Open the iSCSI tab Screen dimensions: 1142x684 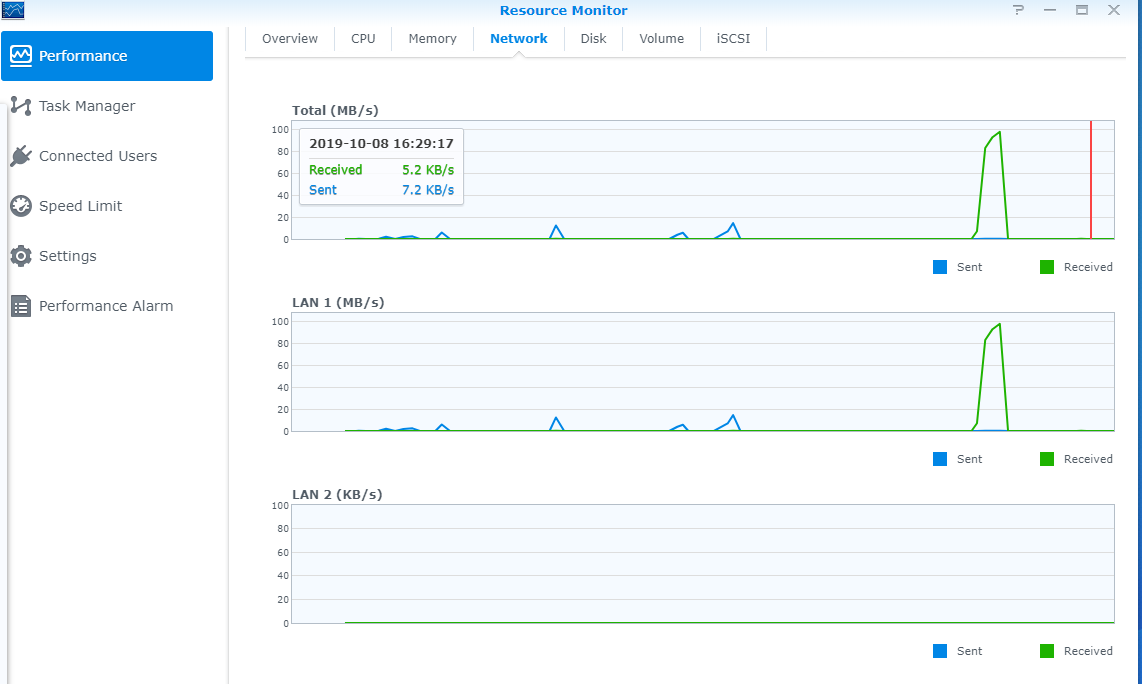pyautogui.click(x=733, y=38)
